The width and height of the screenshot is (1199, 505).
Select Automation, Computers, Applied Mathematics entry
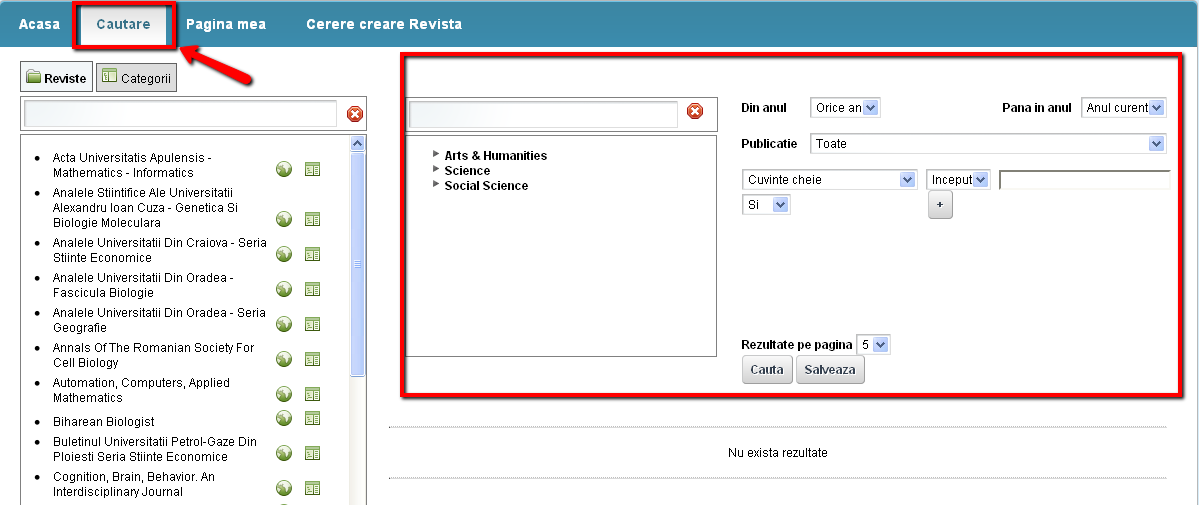141,390
